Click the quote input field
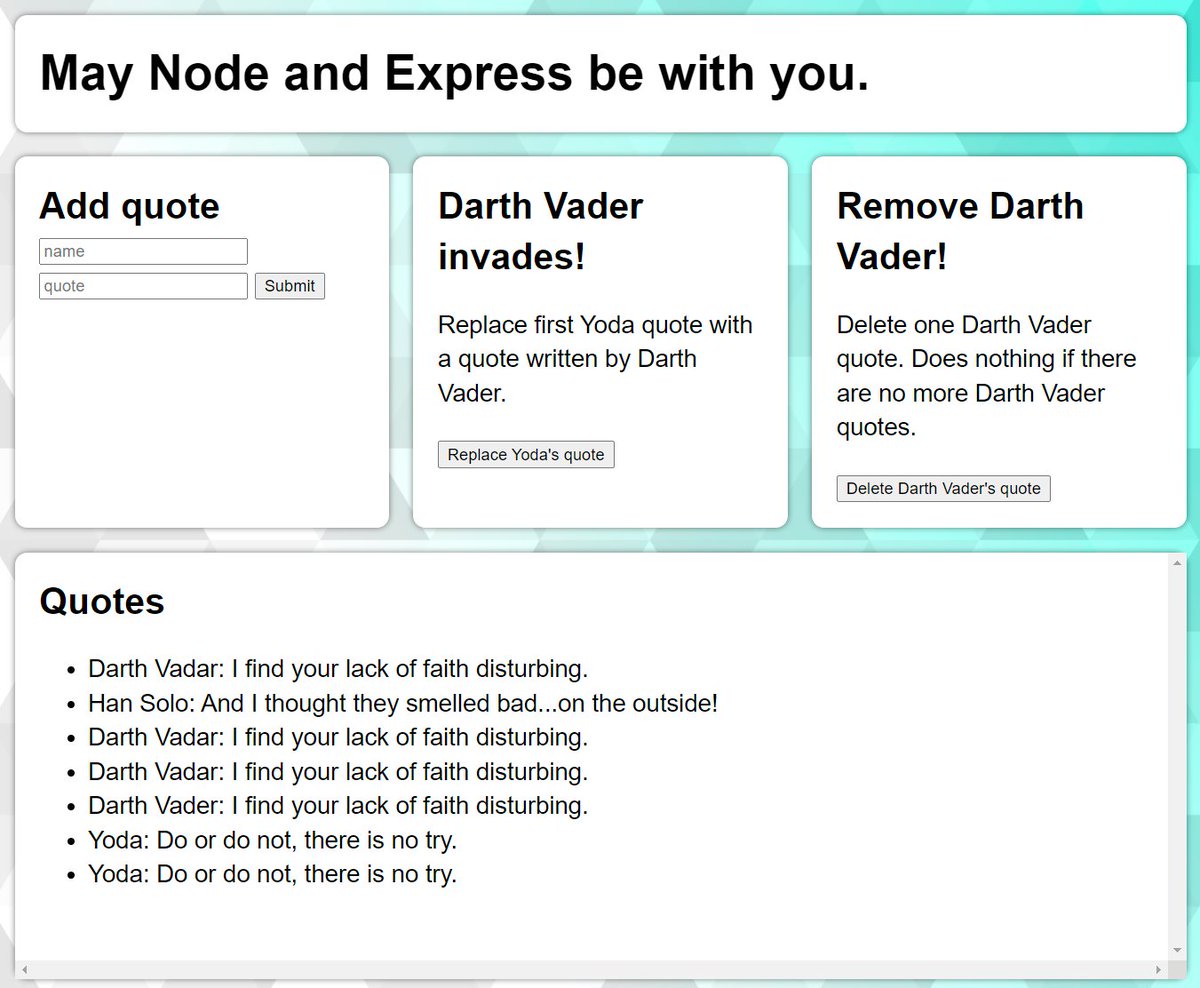This screenshot has width=1200, height=988. coord(143,286)
